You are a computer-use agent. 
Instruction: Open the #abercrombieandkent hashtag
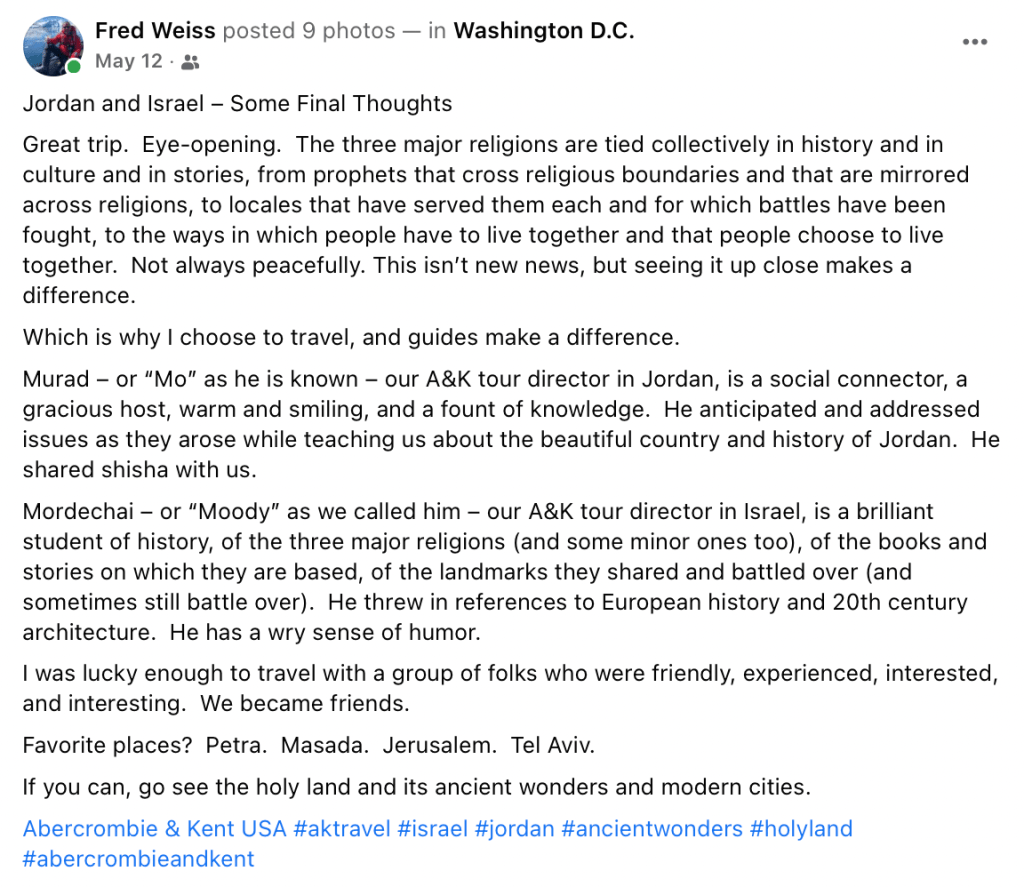139,859
